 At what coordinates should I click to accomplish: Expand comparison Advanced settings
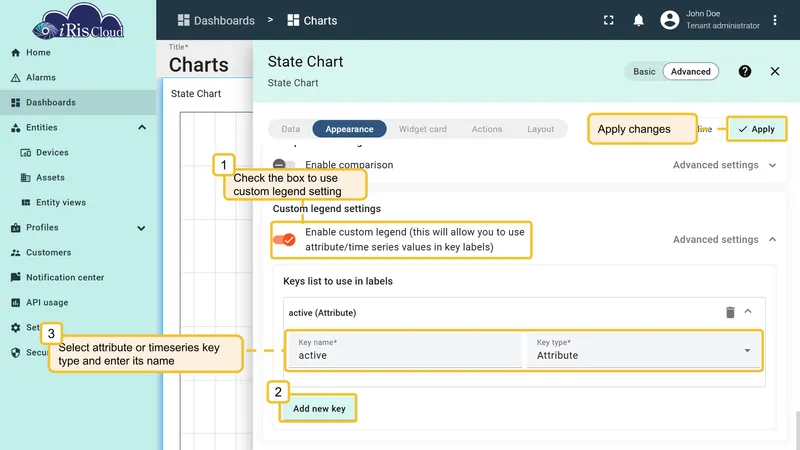tap(724, 165)
